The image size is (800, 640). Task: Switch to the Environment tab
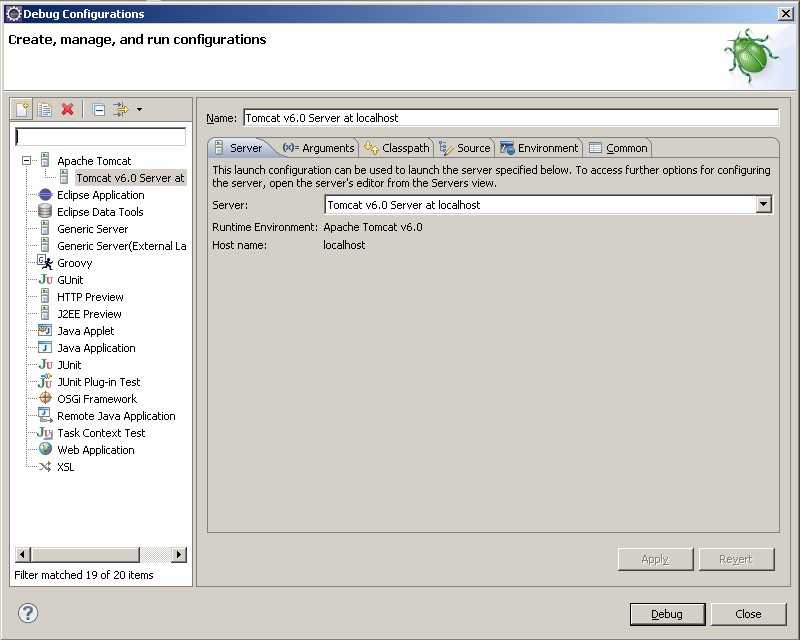coord(539,148)
